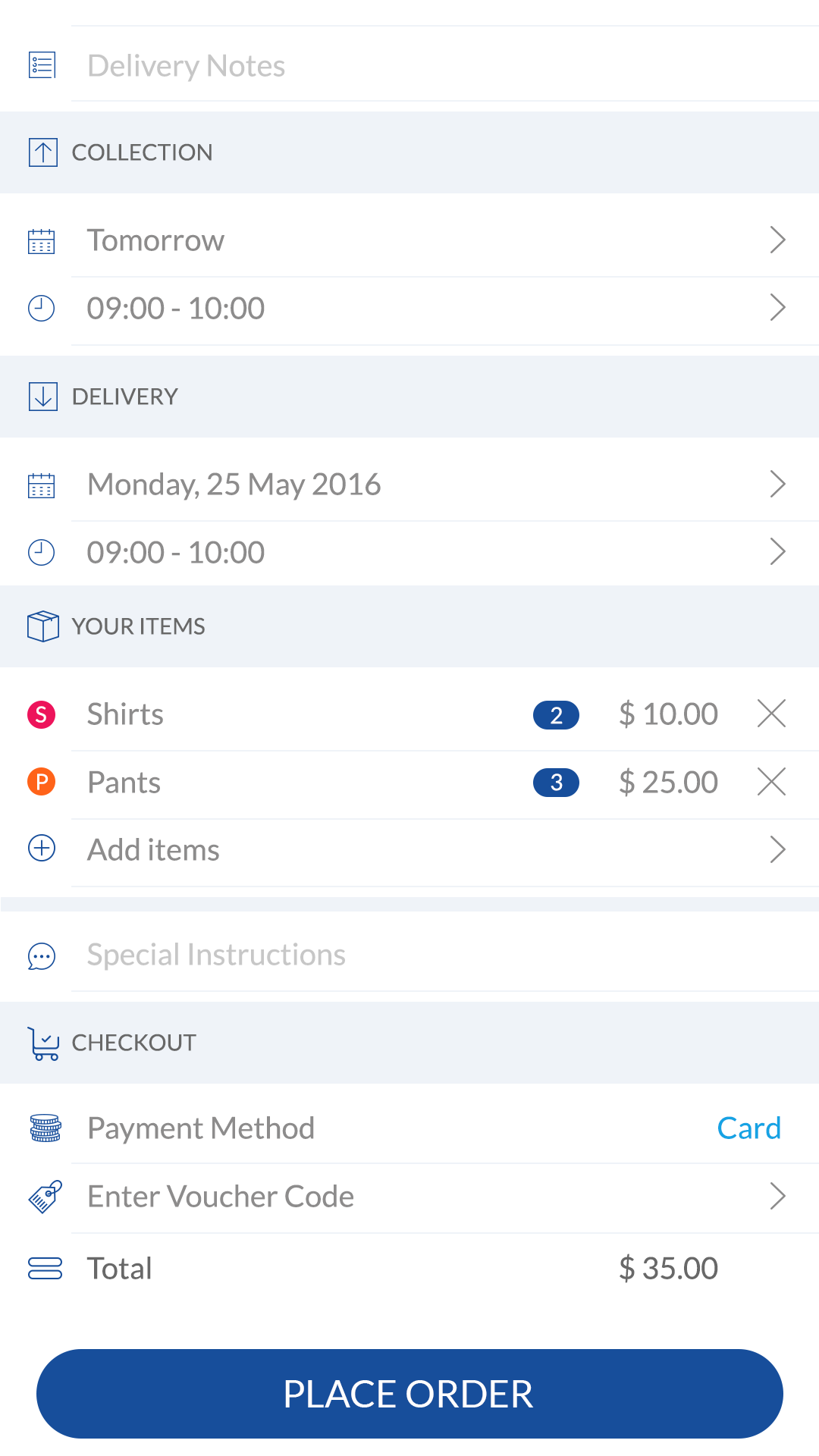Tap the Place Order button

coord(409,1394)
